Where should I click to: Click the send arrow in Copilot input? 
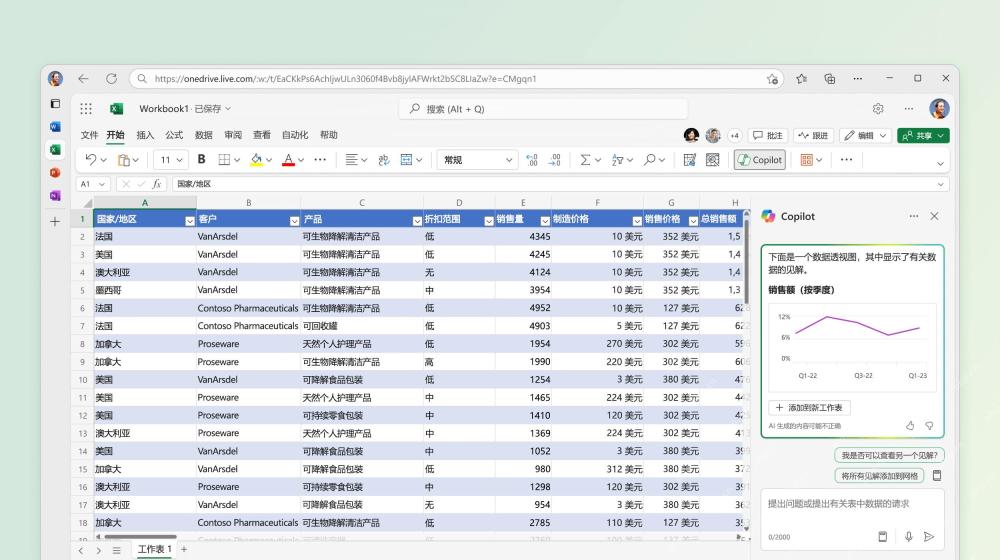coord(929,536)
